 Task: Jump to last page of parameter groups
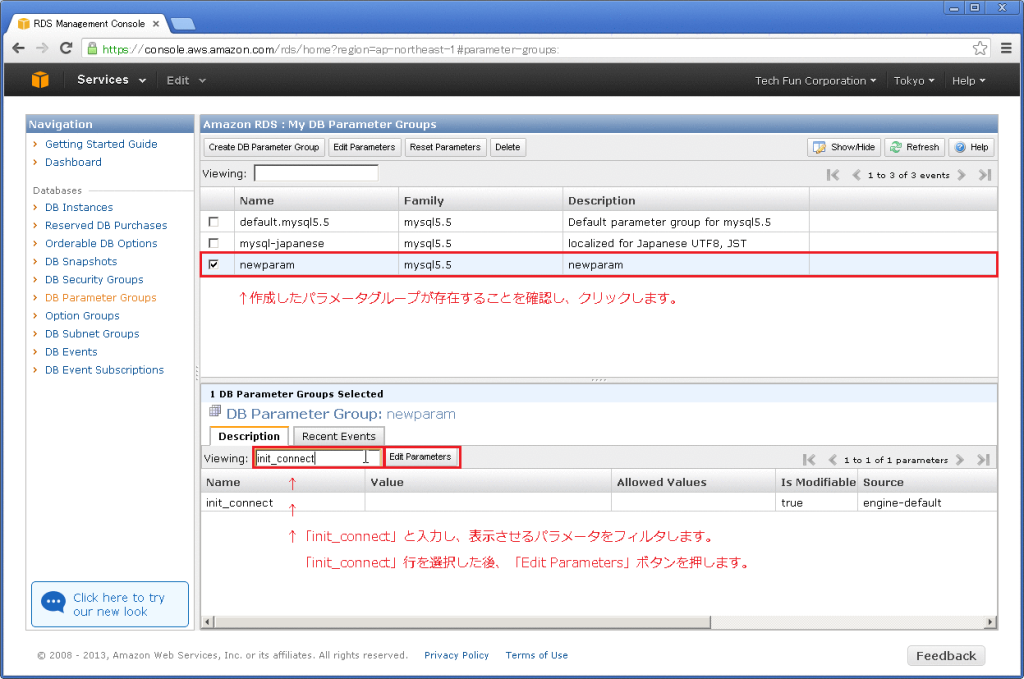coord(985,175)
